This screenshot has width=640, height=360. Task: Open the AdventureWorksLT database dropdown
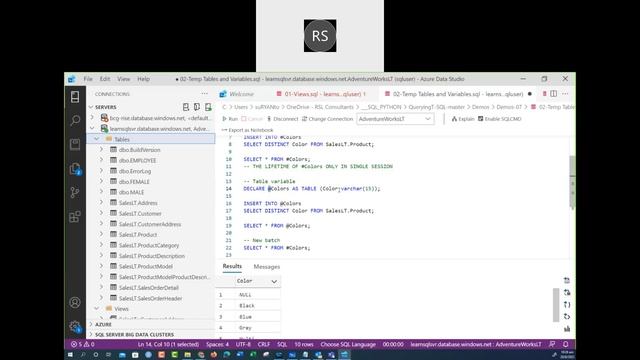[x=395, y=119]
